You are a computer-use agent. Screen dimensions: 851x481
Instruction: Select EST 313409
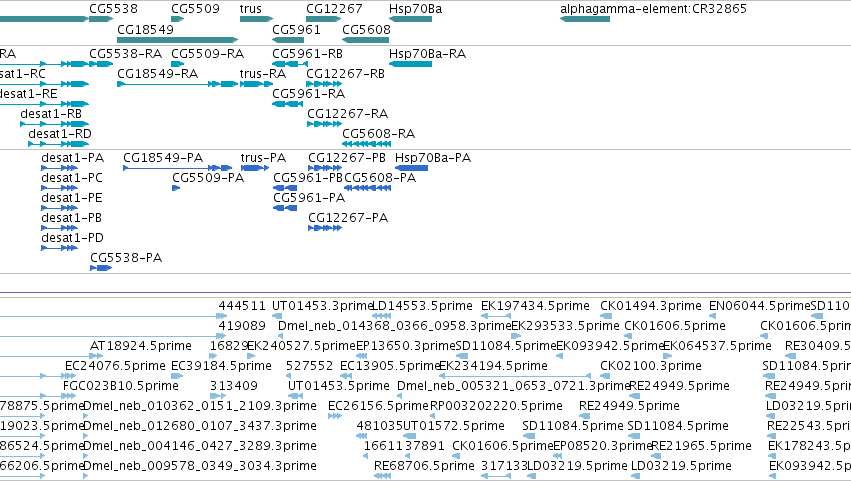pos(234,387)
